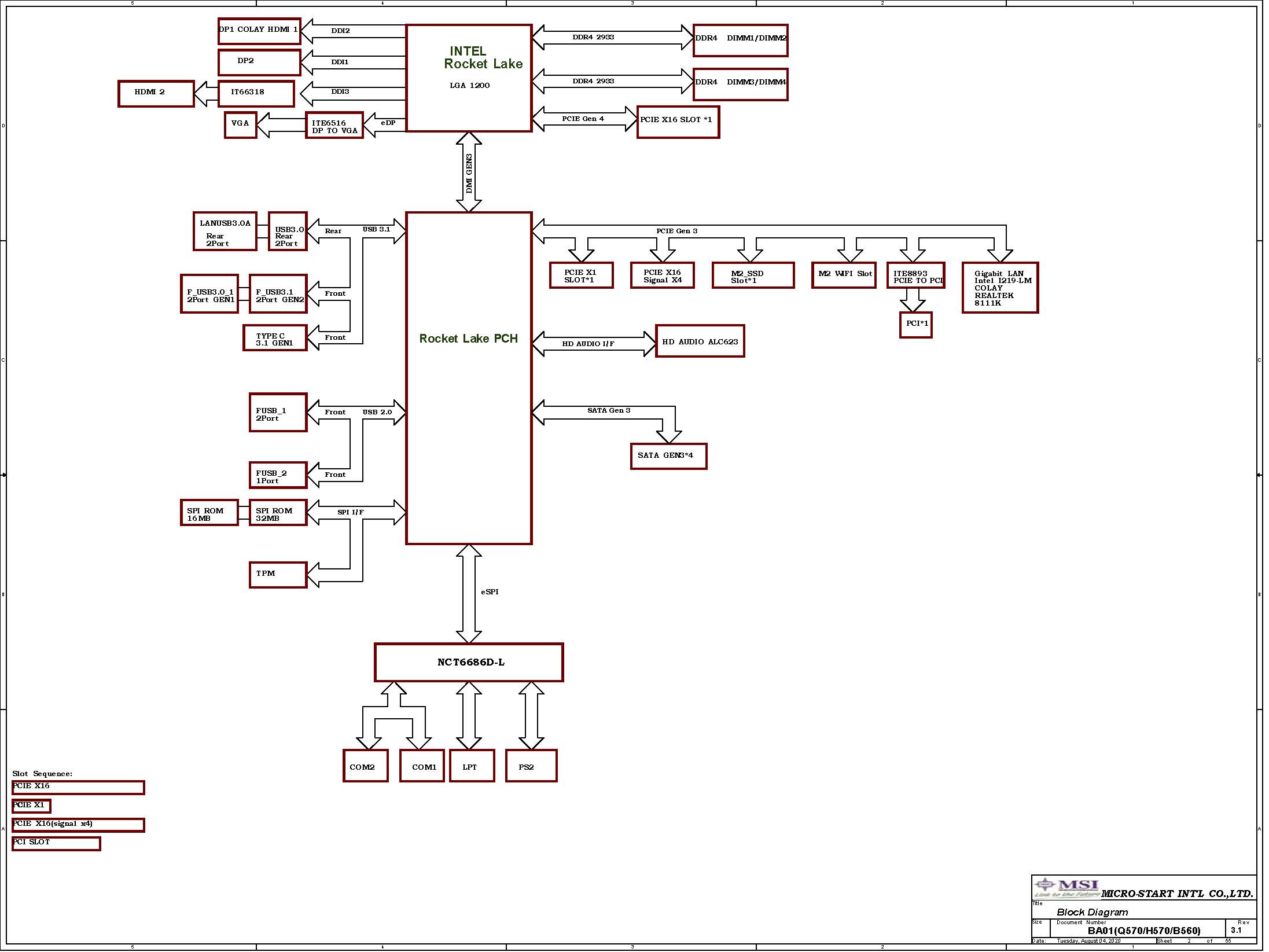Click the M2_SSD Slot*1 box

tap(753, 275)
